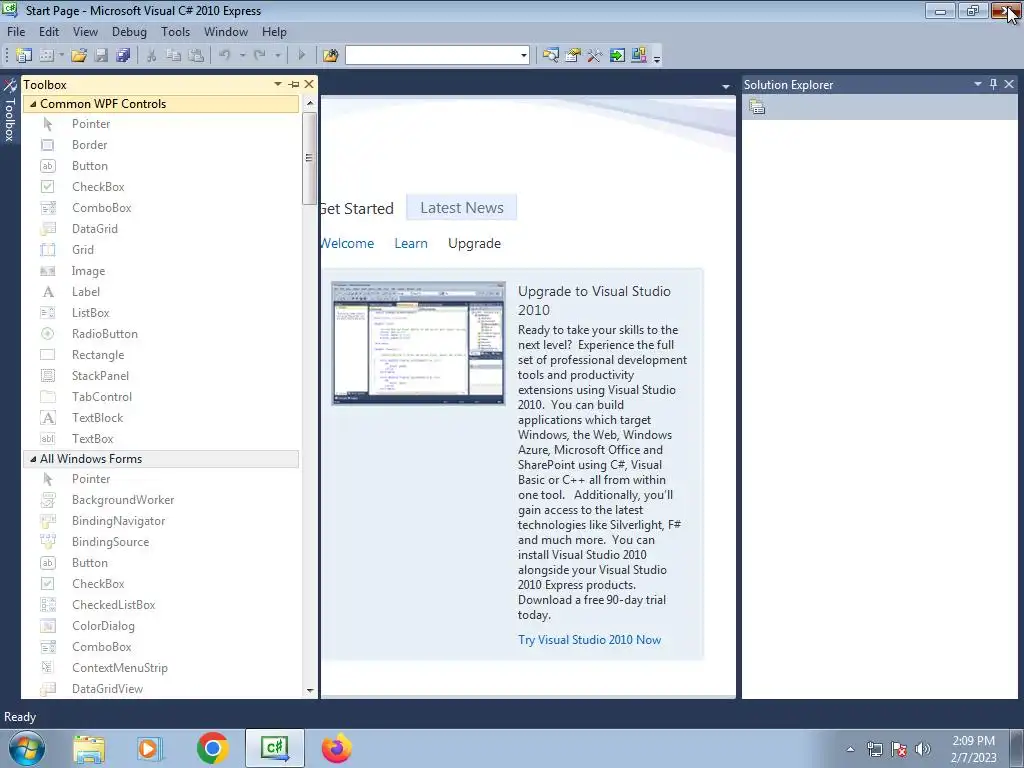Screen dimensions: 1024x768
Task: Click the Find in Files toolbar icon
Action: (x=330, y=56)
